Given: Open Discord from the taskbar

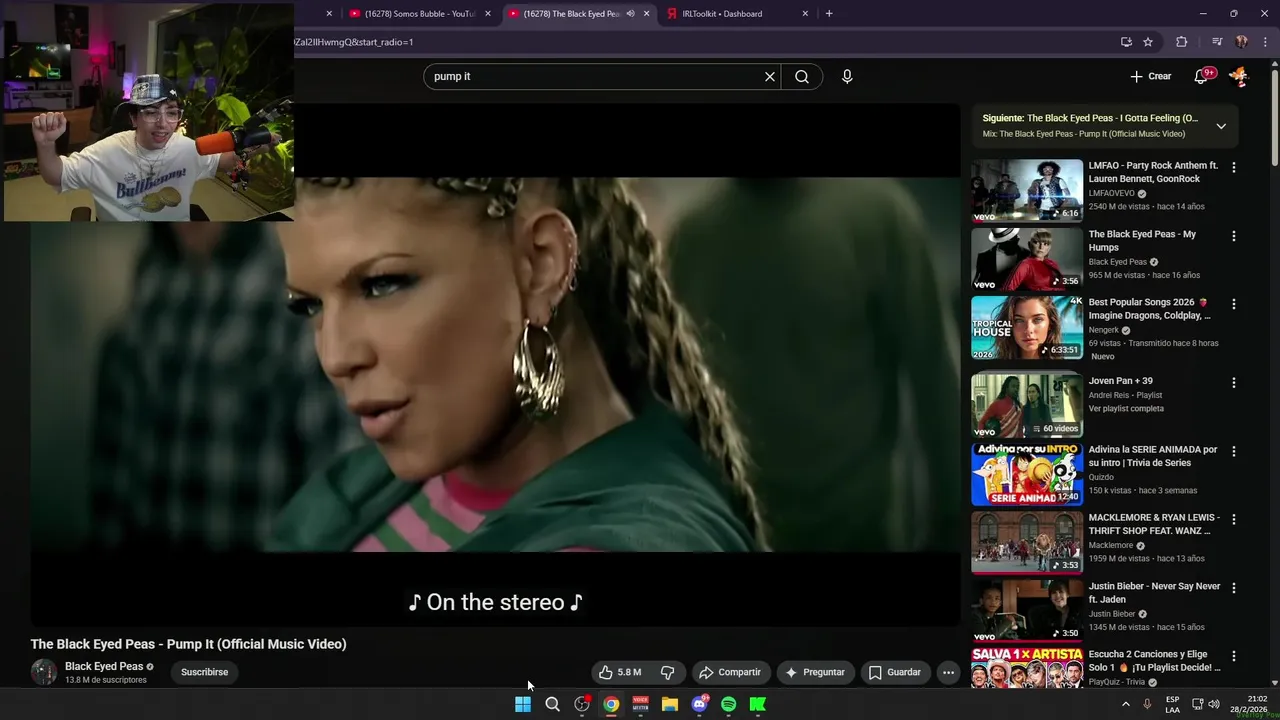Looking at the screenshot, I should pos(699,704).
